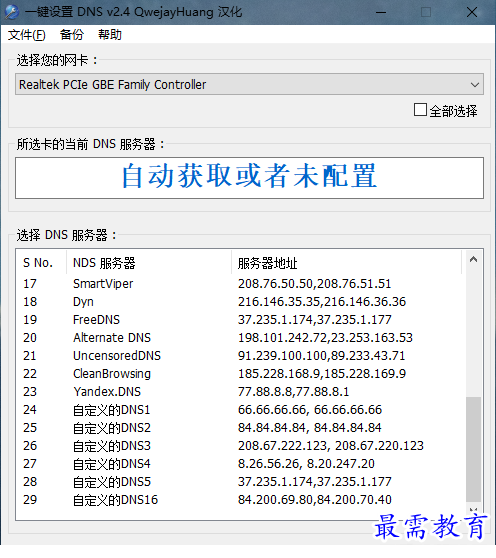Click address 91.239.100.100,89.233.43.71
Viewport: 496px width, 558px height.
322,356
